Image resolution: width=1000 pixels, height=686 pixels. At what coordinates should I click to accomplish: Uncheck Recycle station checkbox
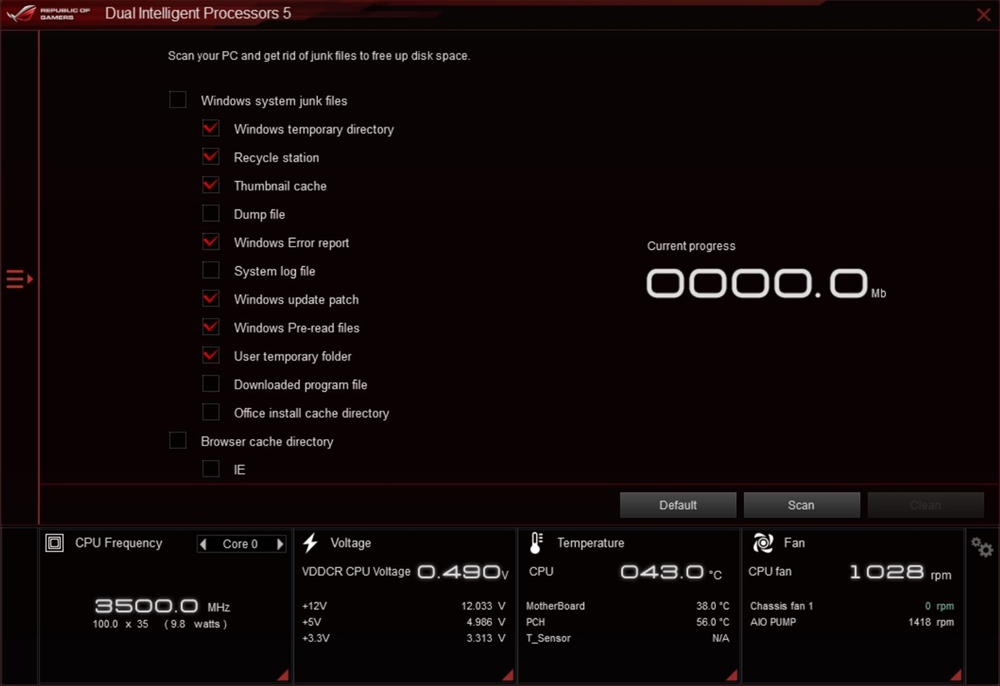pyautogui.click(x=211, y=157)
